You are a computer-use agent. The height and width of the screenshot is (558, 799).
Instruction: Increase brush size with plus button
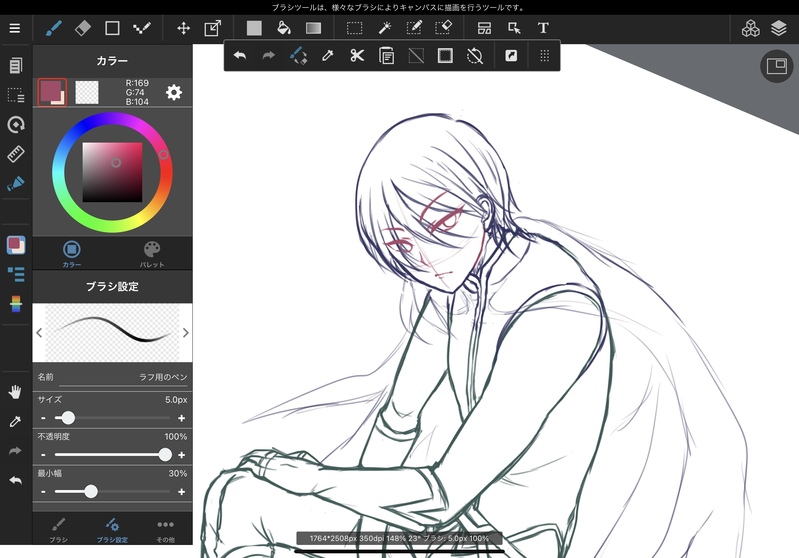[181, 418]
